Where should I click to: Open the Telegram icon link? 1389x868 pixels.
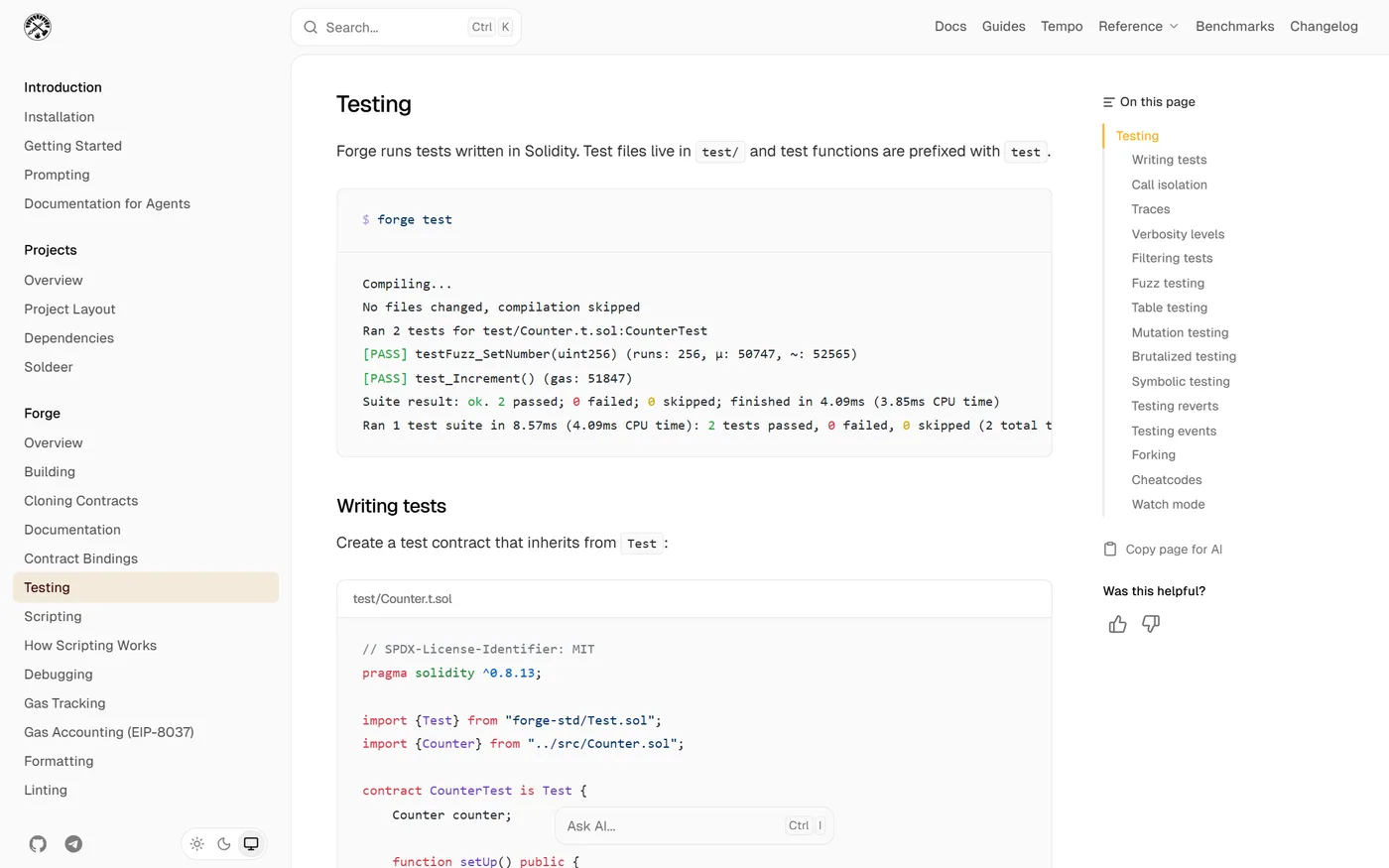[73, 844]
